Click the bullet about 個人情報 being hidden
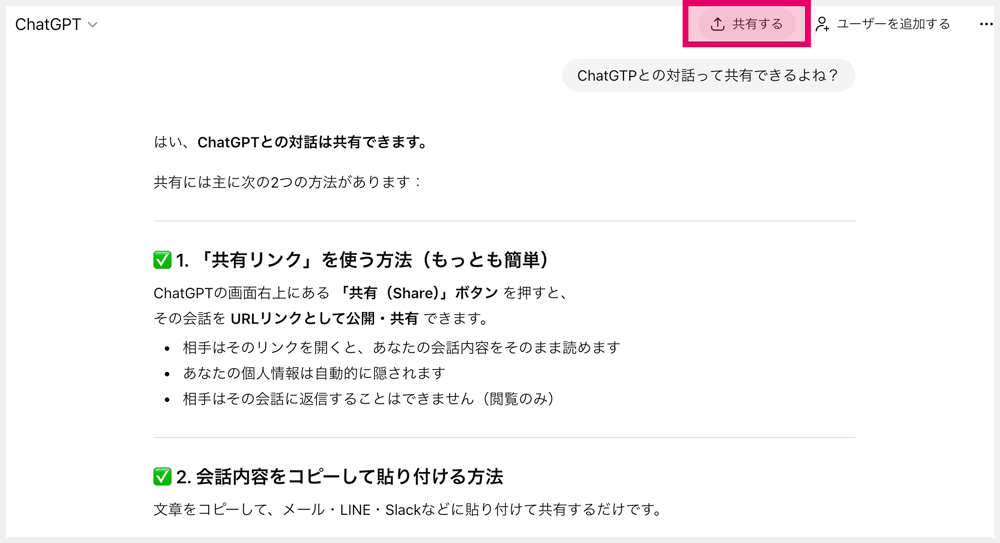 pos(313,373)
